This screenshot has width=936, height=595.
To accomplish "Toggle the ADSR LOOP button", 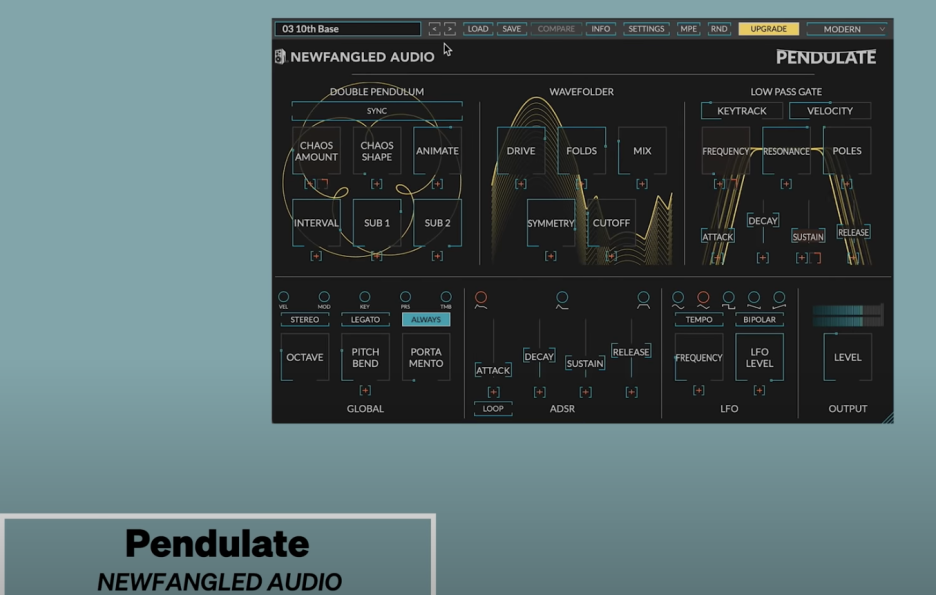I will 493,409.
